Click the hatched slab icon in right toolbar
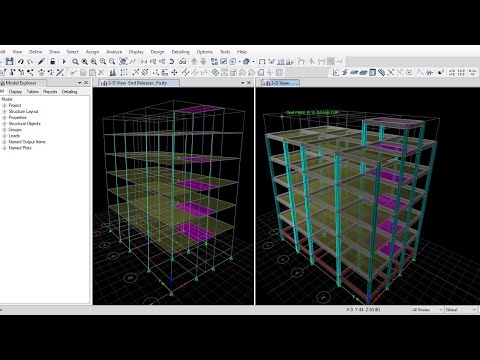This screenshot has height=360, width=480. point(381,72)
